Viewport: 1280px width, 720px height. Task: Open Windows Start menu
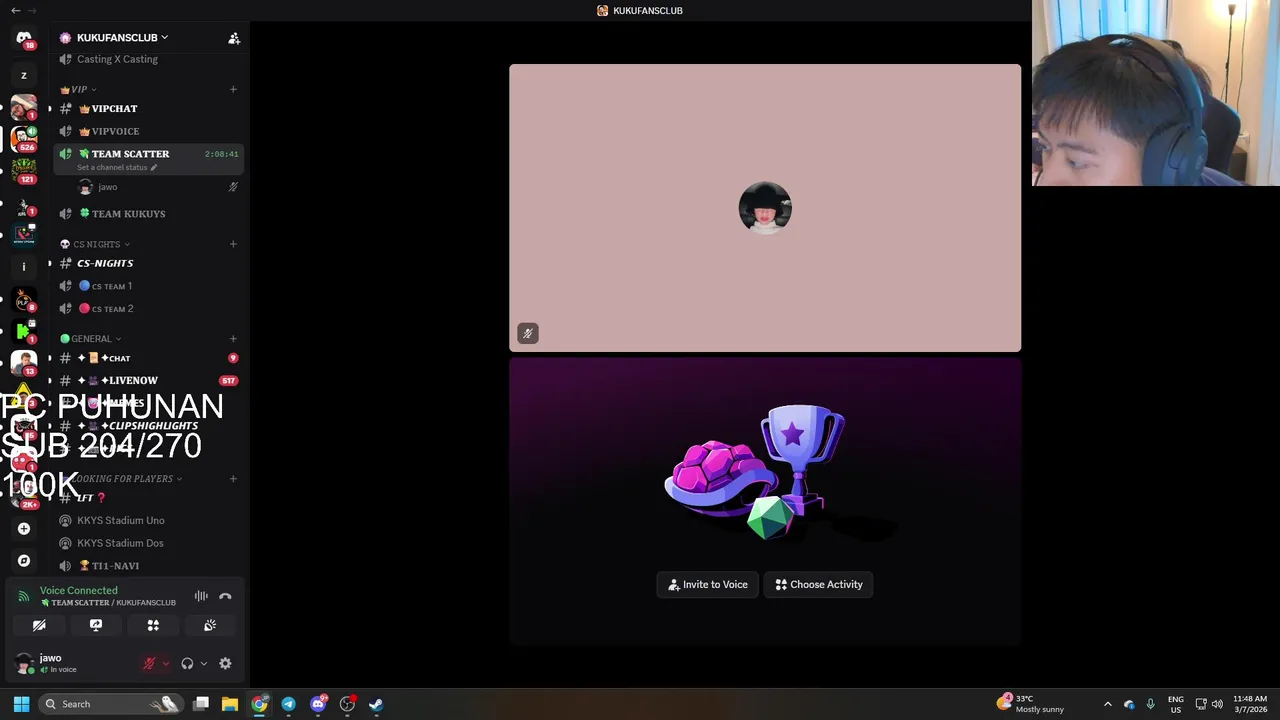click(x=21, y=704)
